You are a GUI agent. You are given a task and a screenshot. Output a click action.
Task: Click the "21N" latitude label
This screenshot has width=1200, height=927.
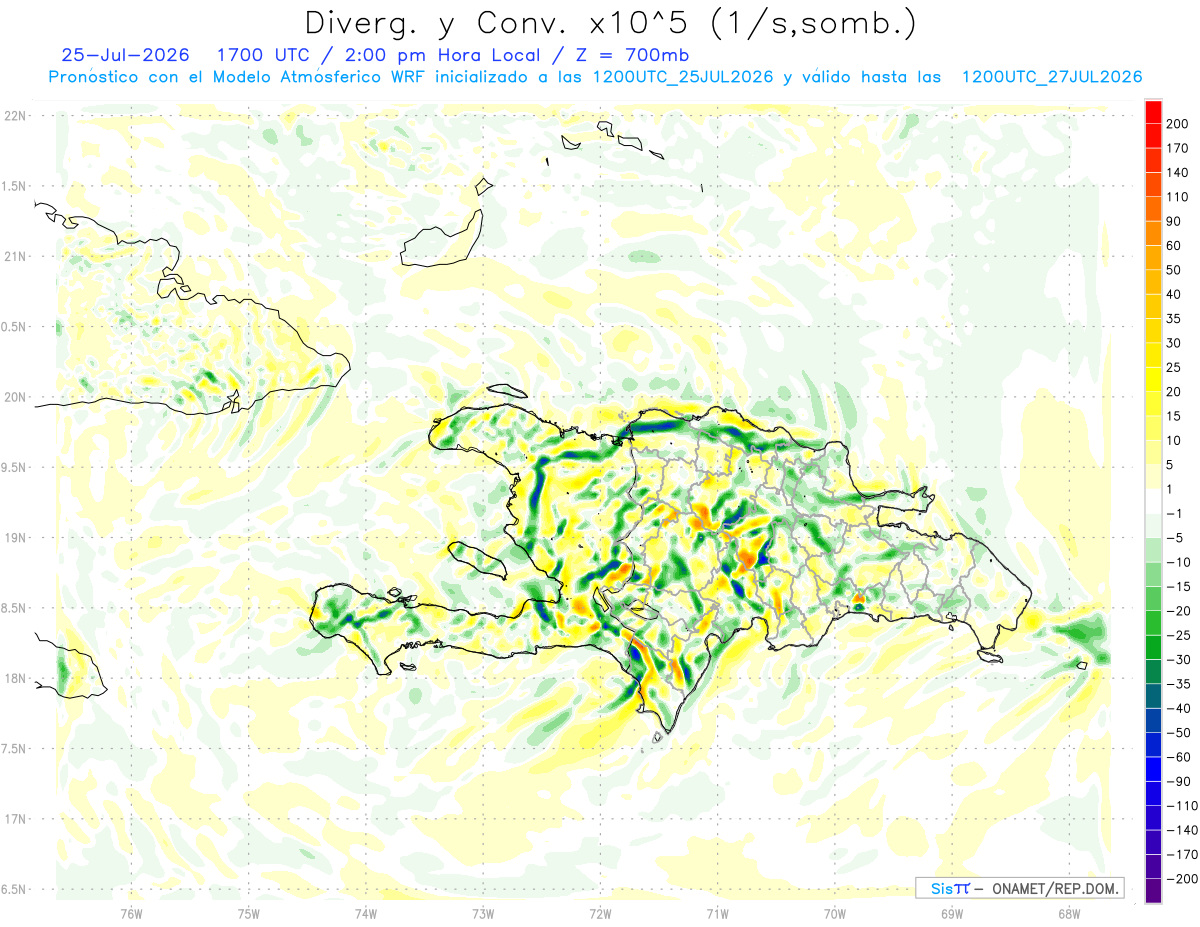click(14, 257)
